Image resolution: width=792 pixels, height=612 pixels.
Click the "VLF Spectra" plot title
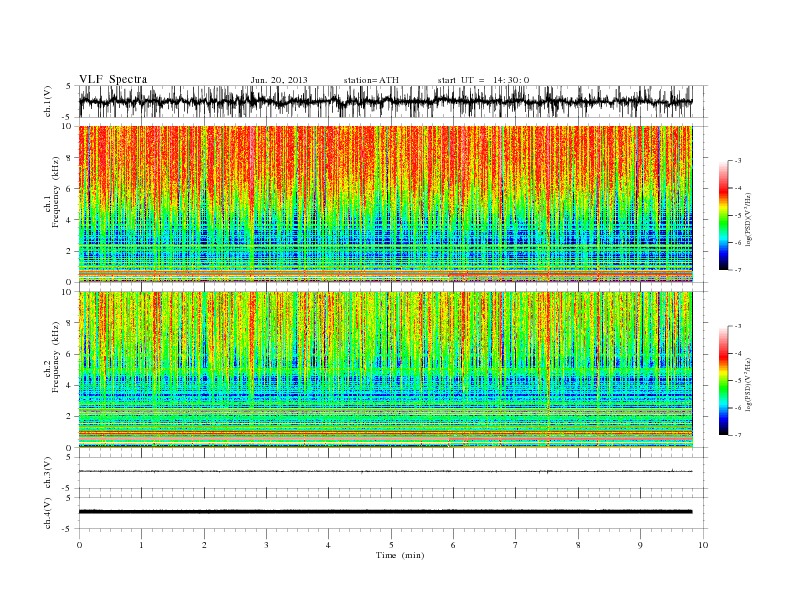coord(113,79)
